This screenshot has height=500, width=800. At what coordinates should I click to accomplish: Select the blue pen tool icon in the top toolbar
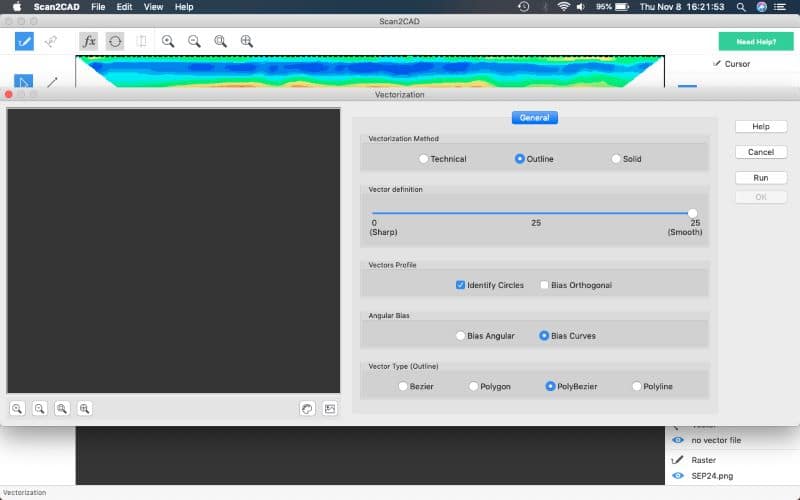pos(24,41)
